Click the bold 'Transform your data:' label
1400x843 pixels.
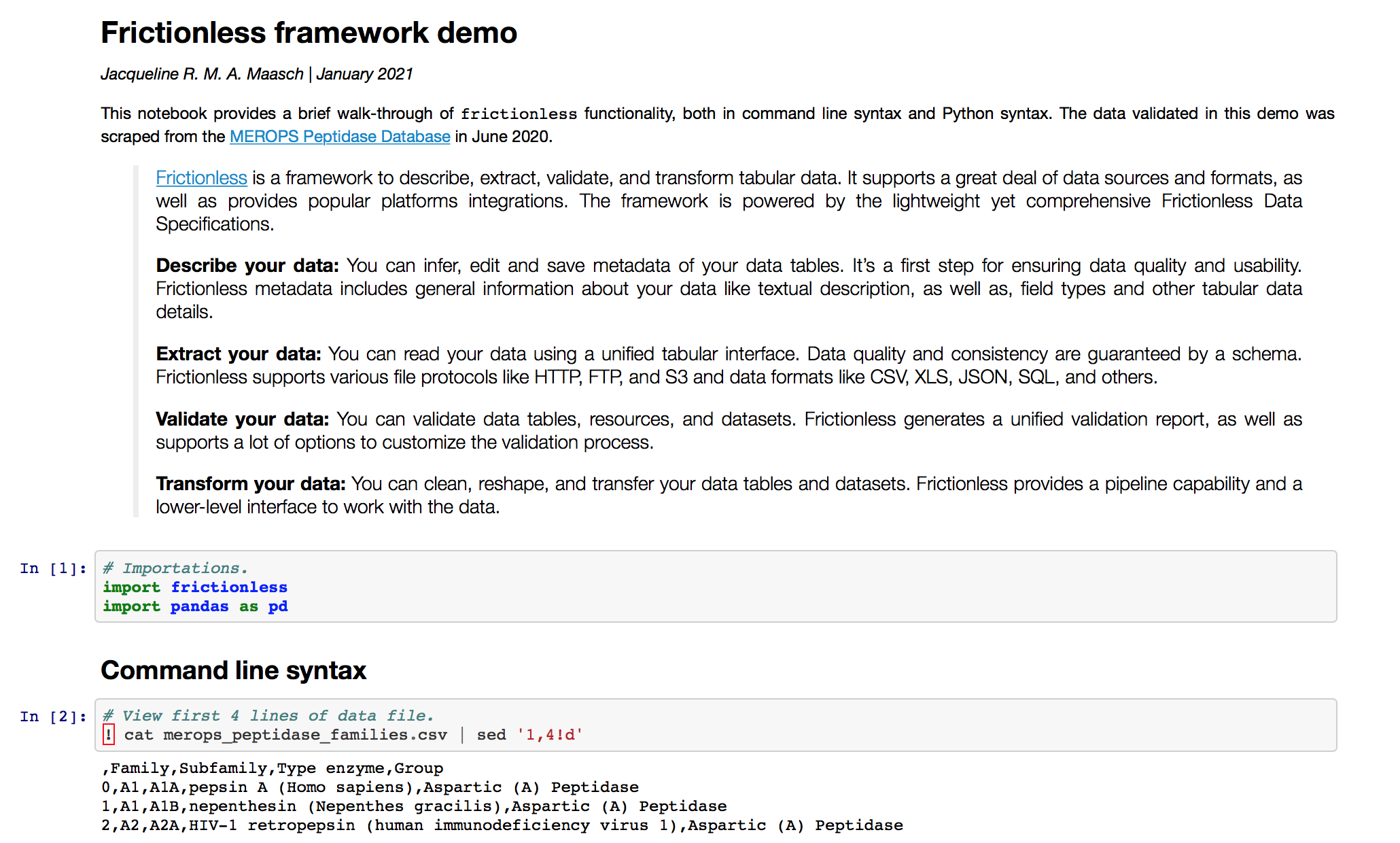(x=251, y=484)
